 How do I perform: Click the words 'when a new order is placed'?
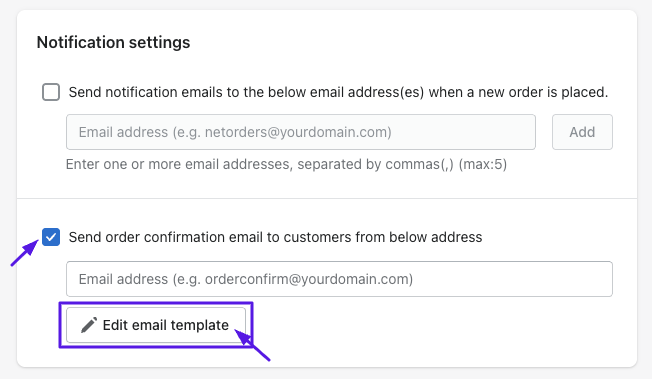518,92
